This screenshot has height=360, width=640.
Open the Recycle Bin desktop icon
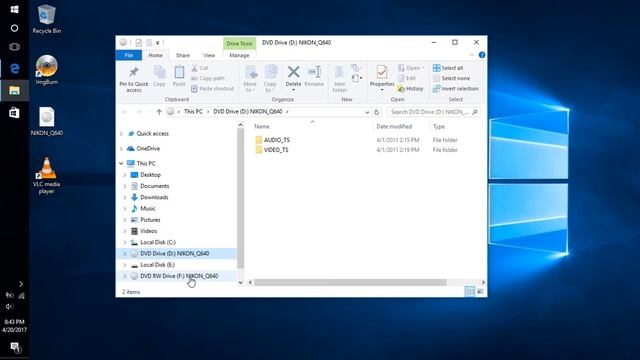coord(47,19)
